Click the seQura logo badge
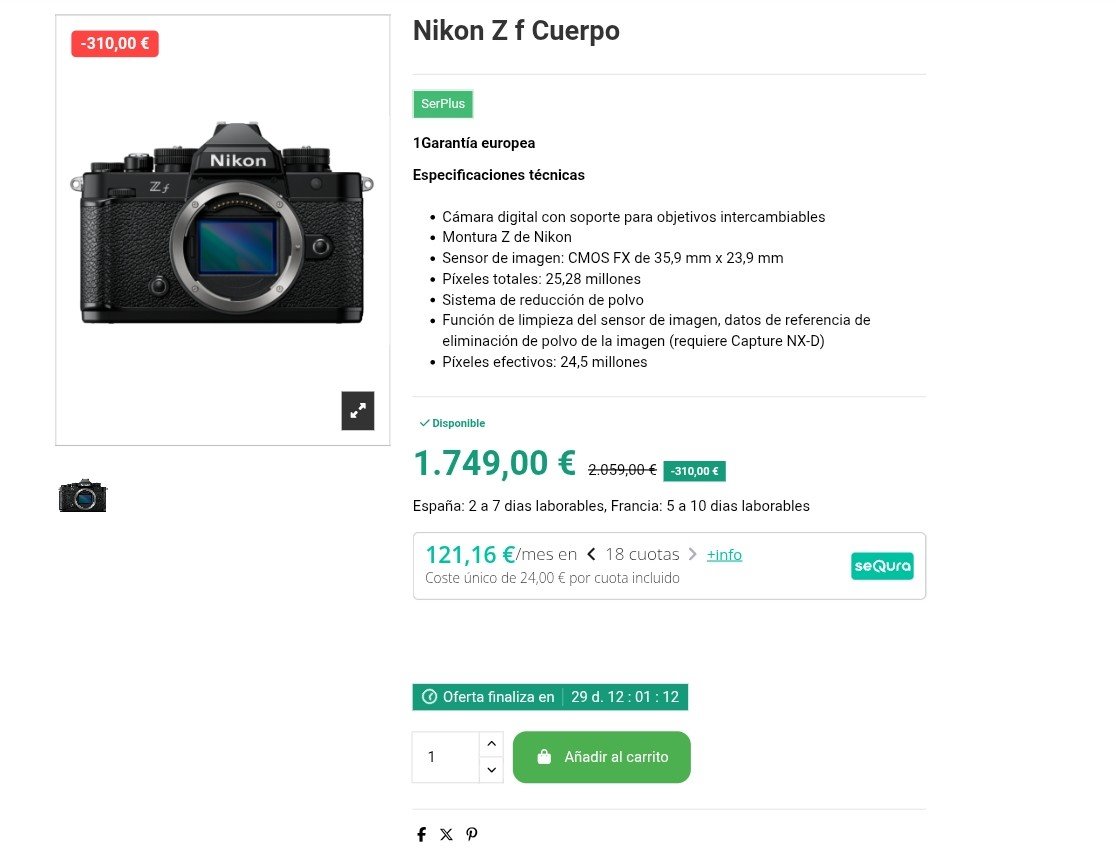 [x=882, y=566]
